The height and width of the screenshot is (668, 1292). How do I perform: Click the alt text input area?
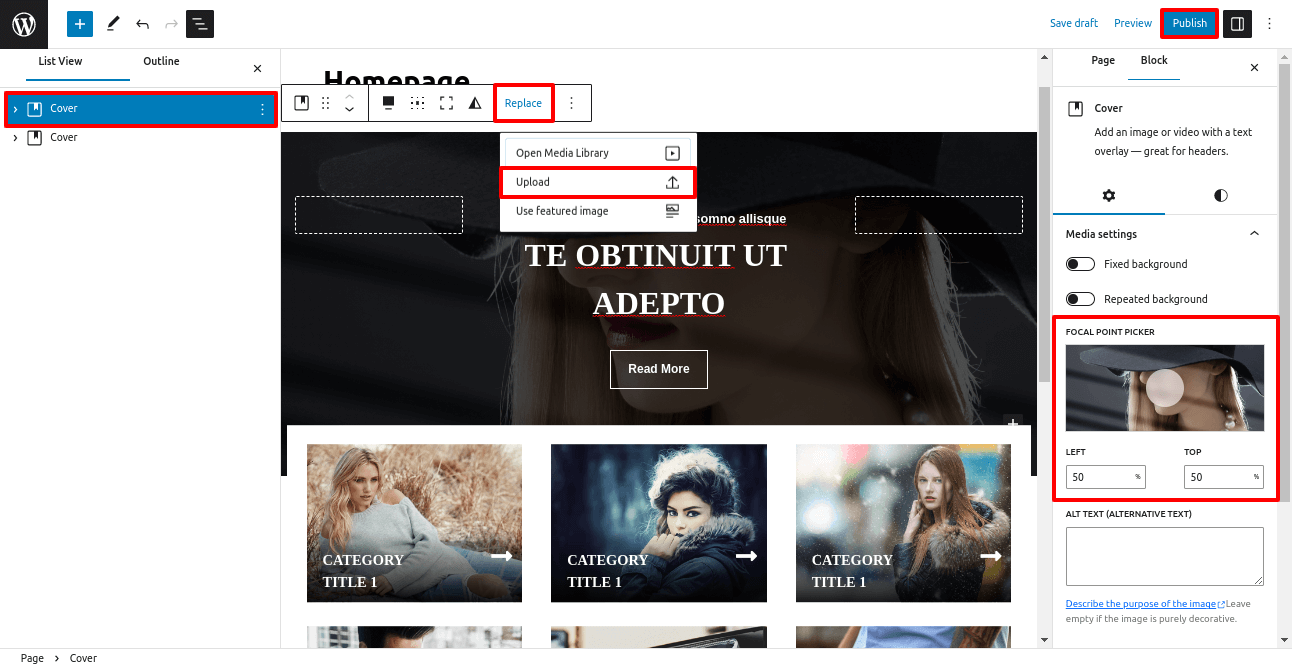tap(1164, 556)
